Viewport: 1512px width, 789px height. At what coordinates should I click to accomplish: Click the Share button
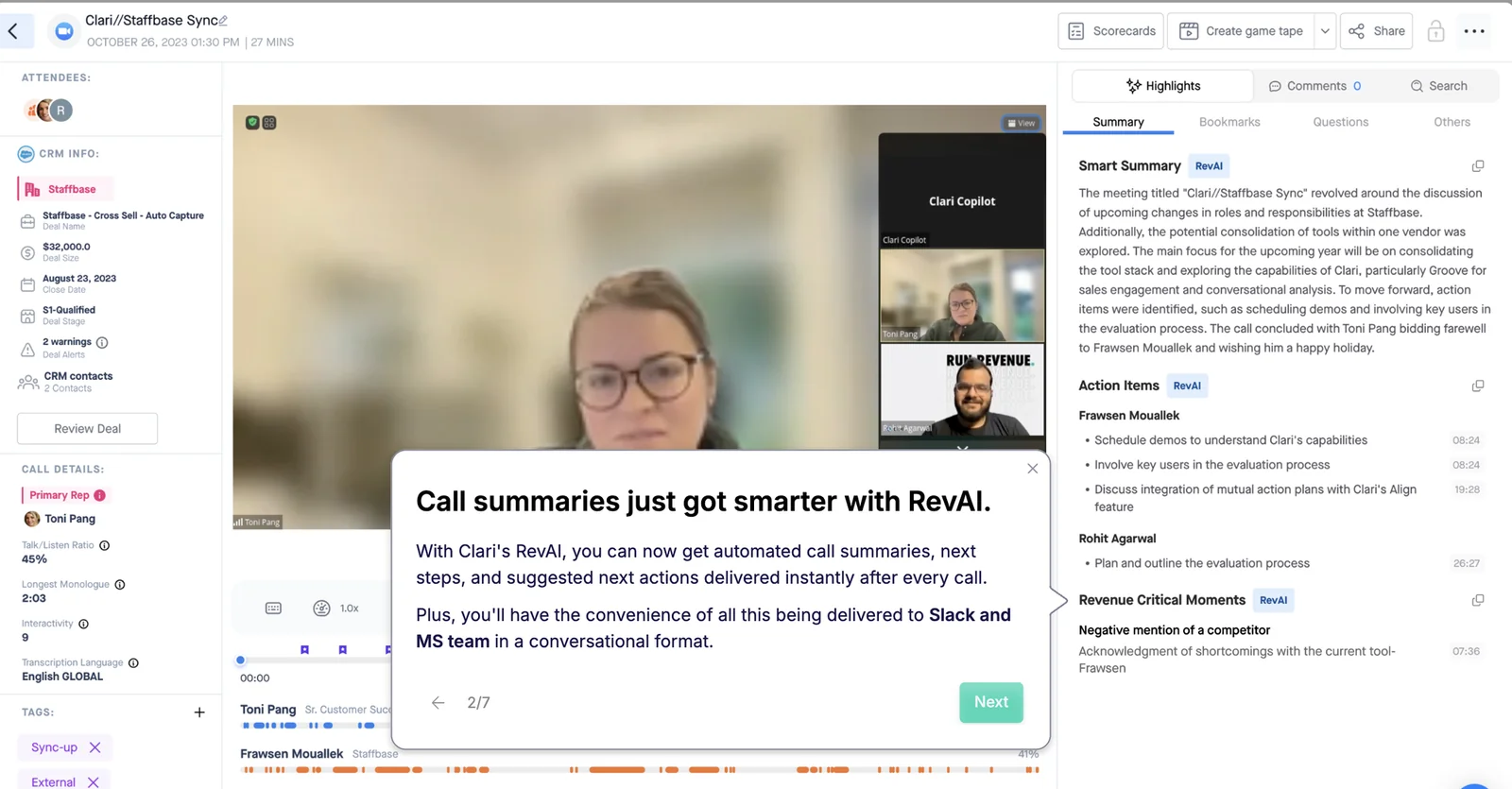[x=1377, y=31]
